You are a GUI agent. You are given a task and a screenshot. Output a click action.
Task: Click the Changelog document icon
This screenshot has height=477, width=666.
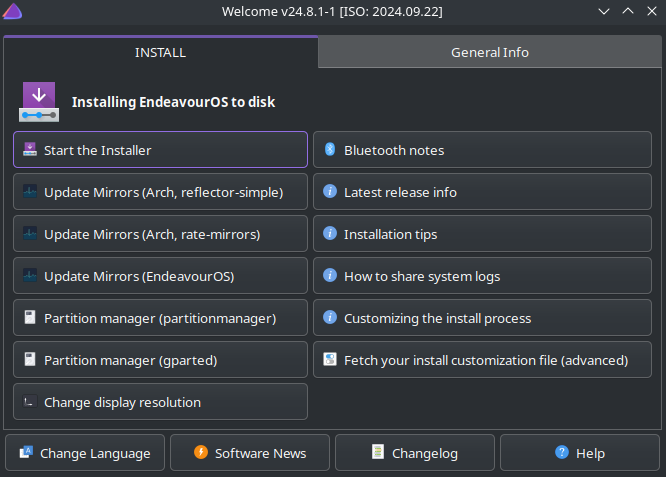pyautogui.click(x=378, y=453)
